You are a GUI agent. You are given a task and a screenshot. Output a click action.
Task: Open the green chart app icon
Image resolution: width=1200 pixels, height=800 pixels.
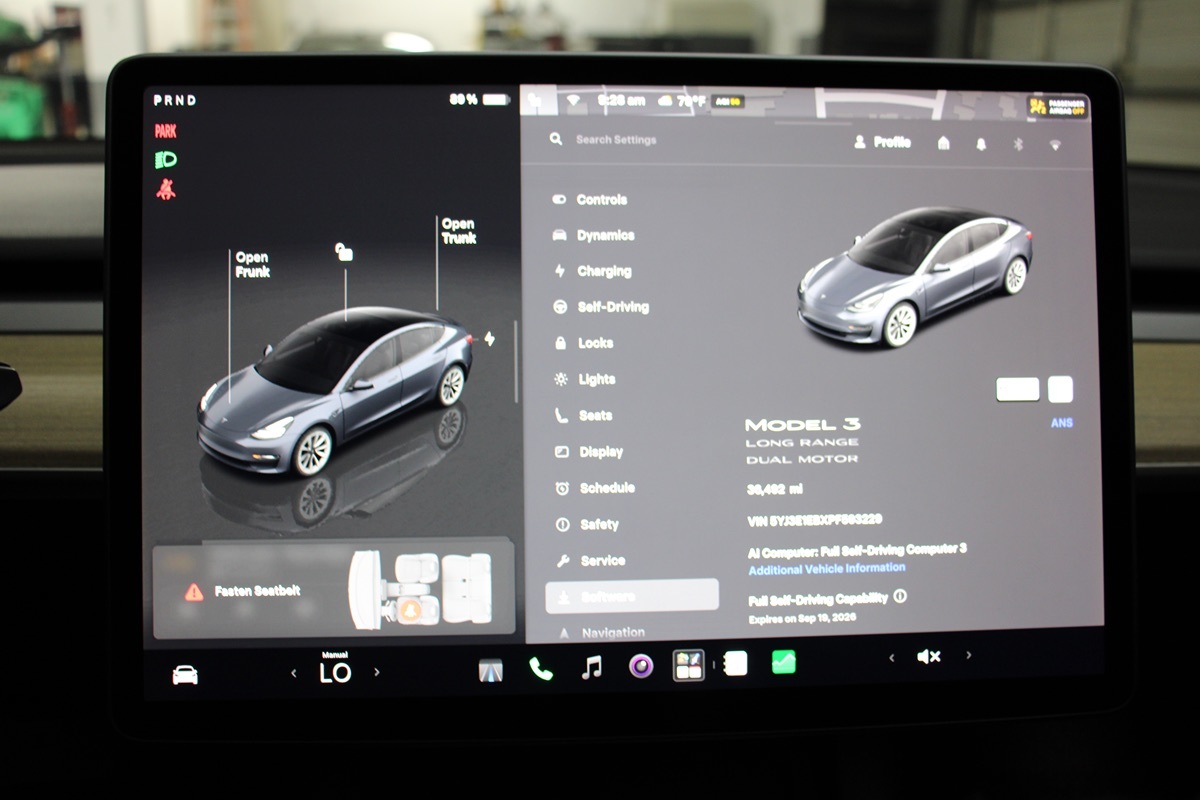click(x=783, y=662)
